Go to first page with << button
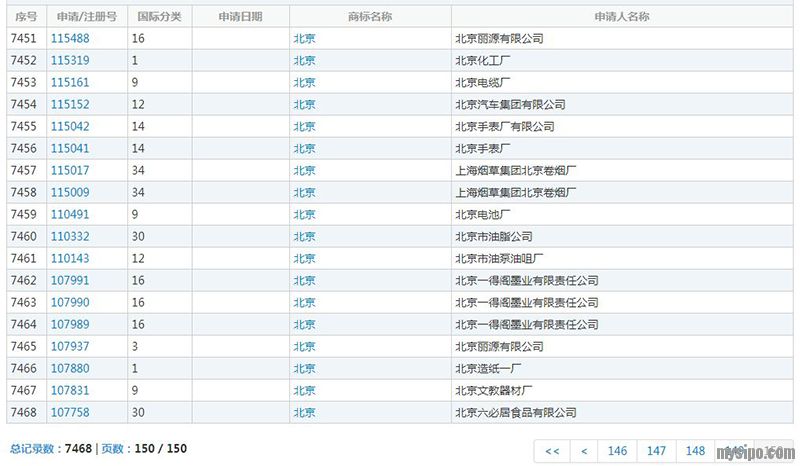This screenshot has height=466, width=800. (x=551, y=451)
